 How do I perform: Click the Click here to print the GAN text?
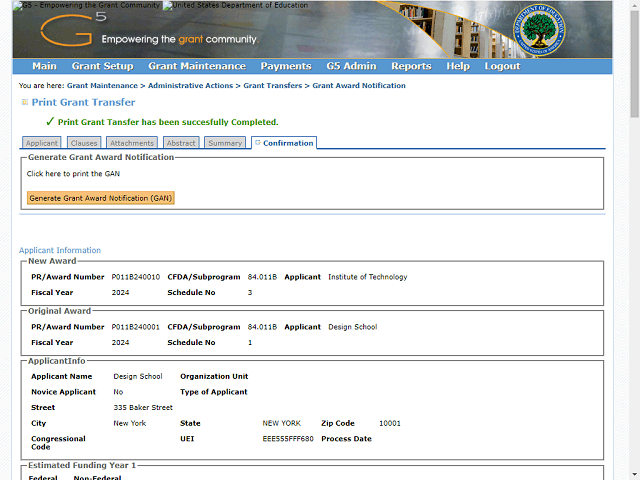click(x=73, y=173)
